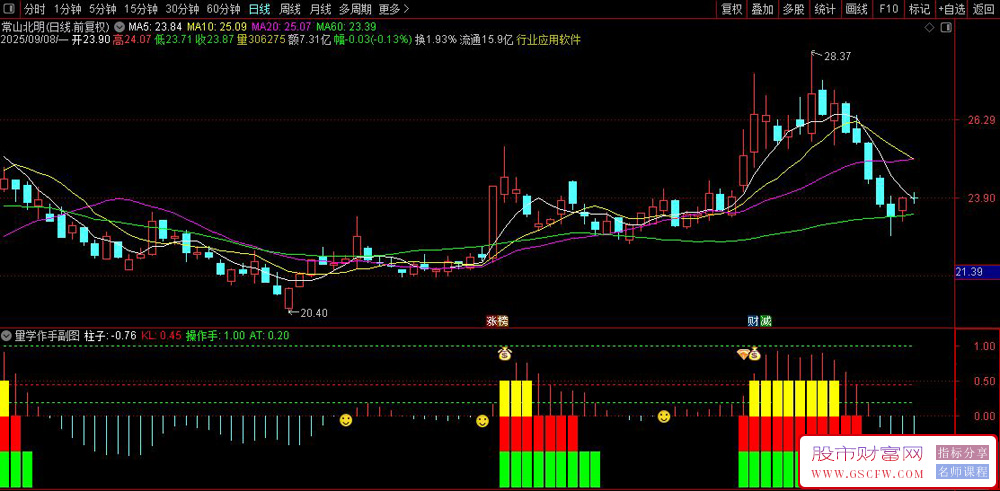Click the MA60: 23.39 indicator value
1000x491 pixels.
[x=346, y=27]
